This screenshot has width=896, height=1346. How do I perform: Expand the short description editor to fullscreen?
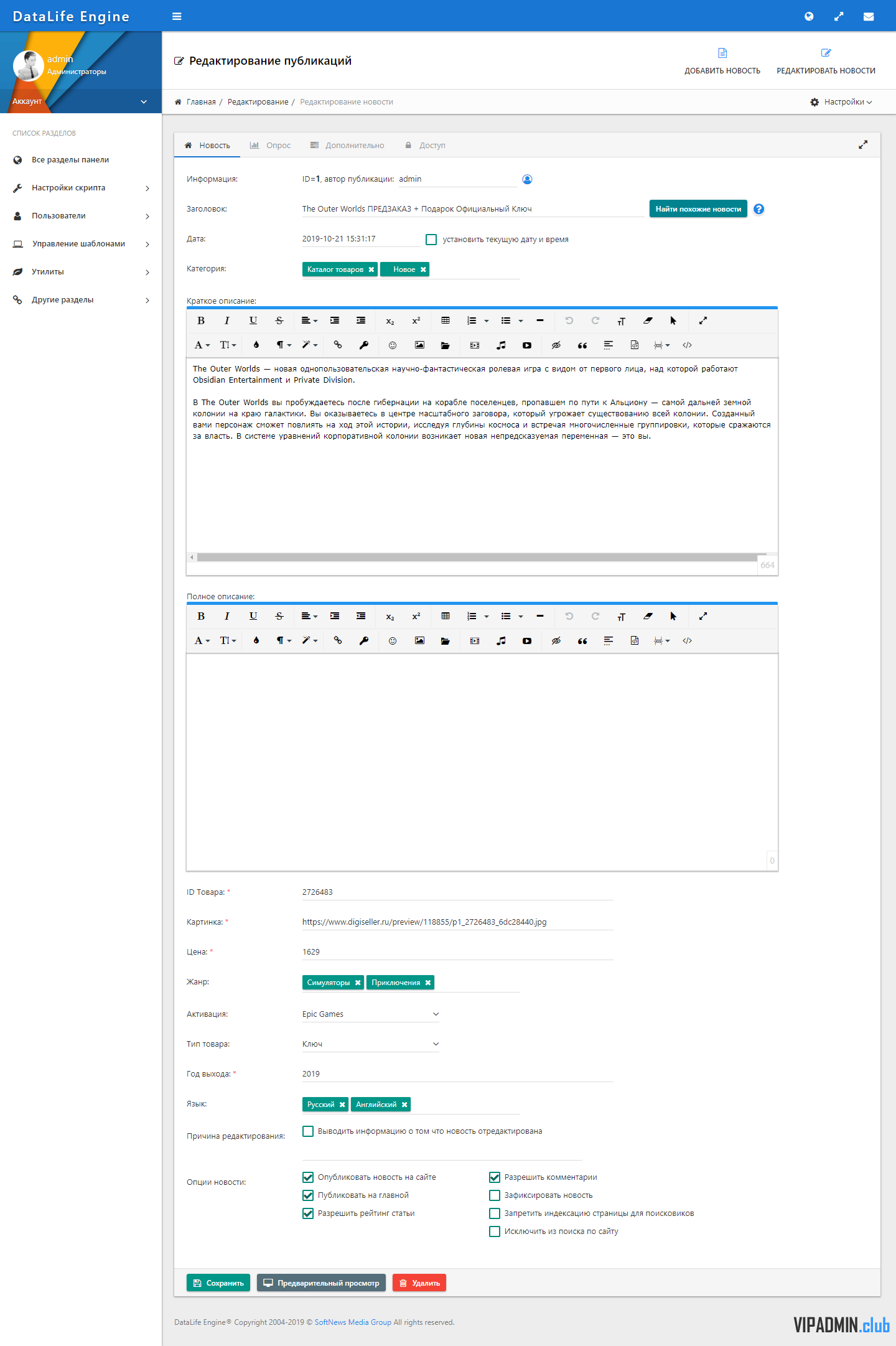[703, 320]
